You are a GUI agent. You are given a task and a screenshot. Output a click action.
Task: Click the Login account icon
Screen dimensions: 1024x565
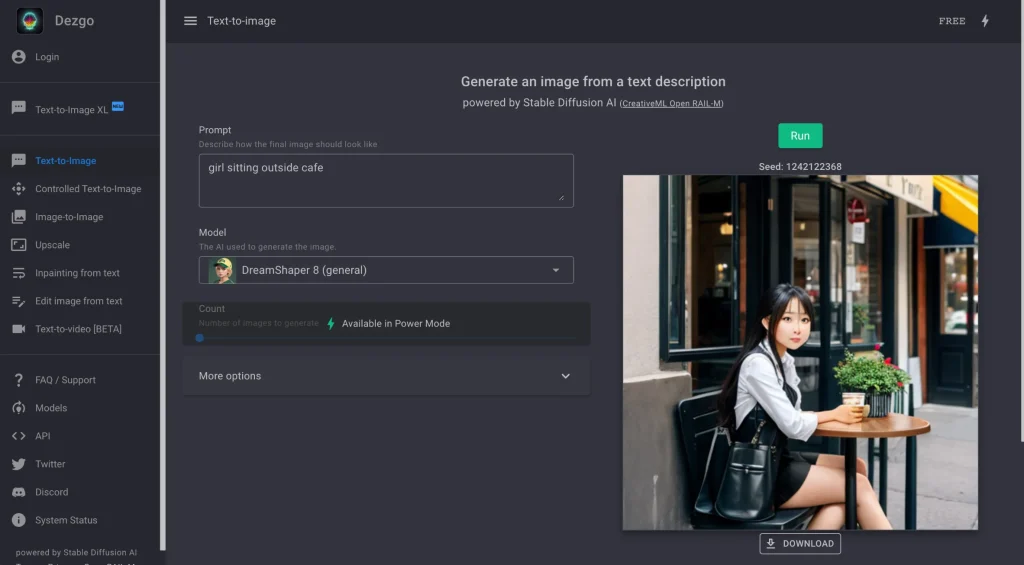click(x=18, y=57)
